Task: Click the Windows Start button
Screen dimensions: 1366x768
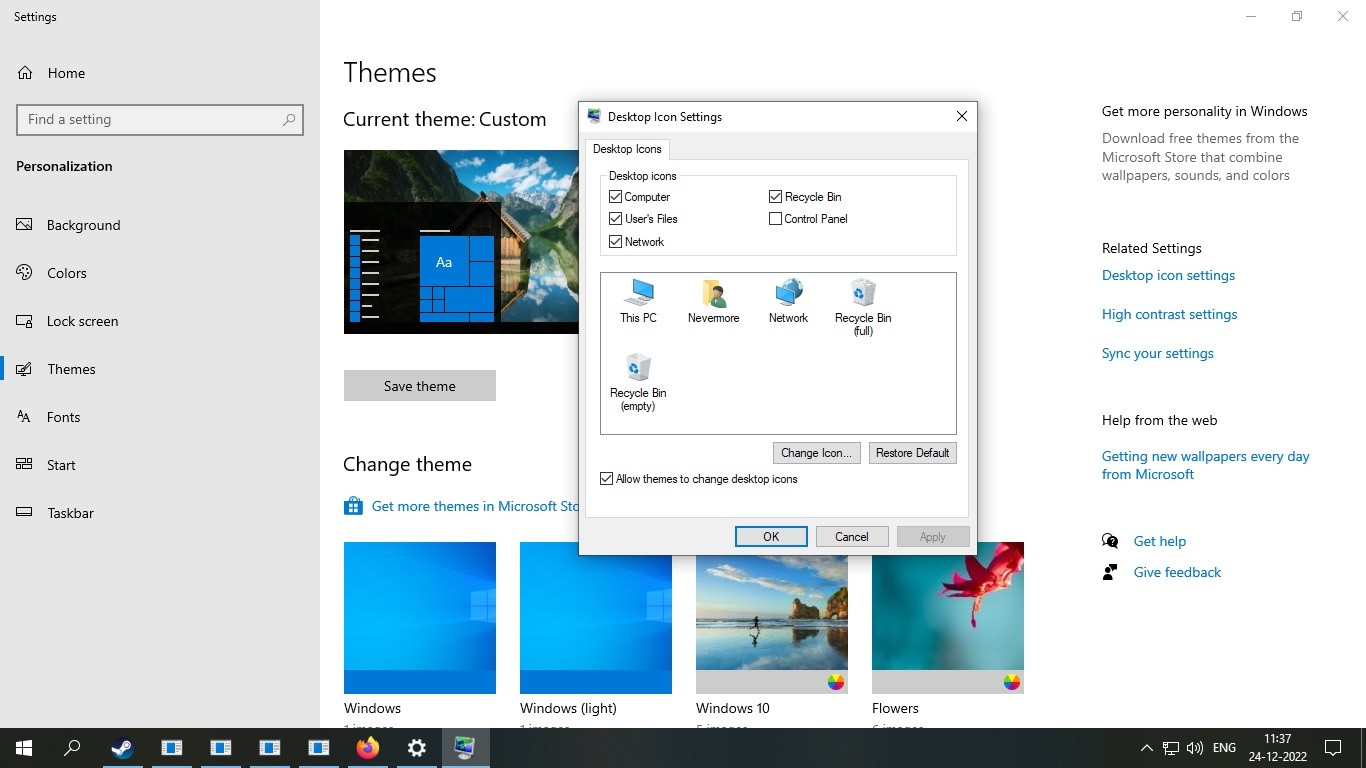Action: tap(24, 747)
